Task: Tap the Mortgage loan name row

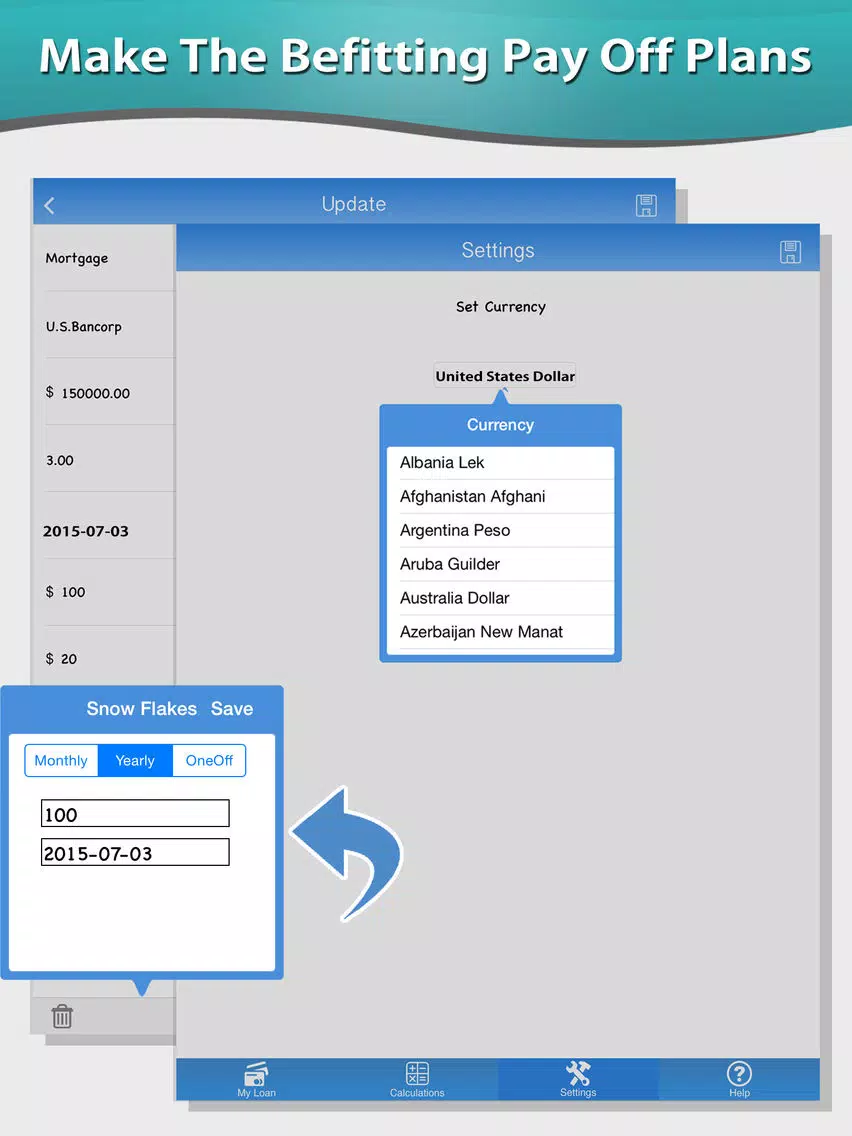Action: [105, 258]
